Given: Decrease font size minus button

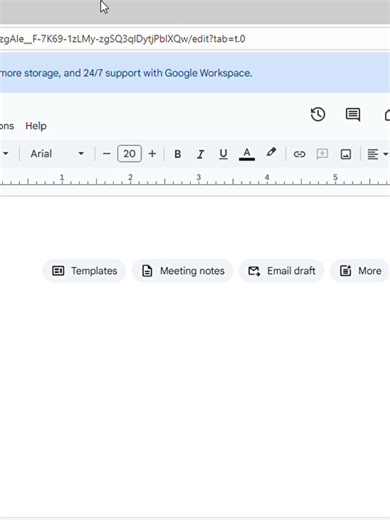Looking at the screenshot, I should (106, 154).
